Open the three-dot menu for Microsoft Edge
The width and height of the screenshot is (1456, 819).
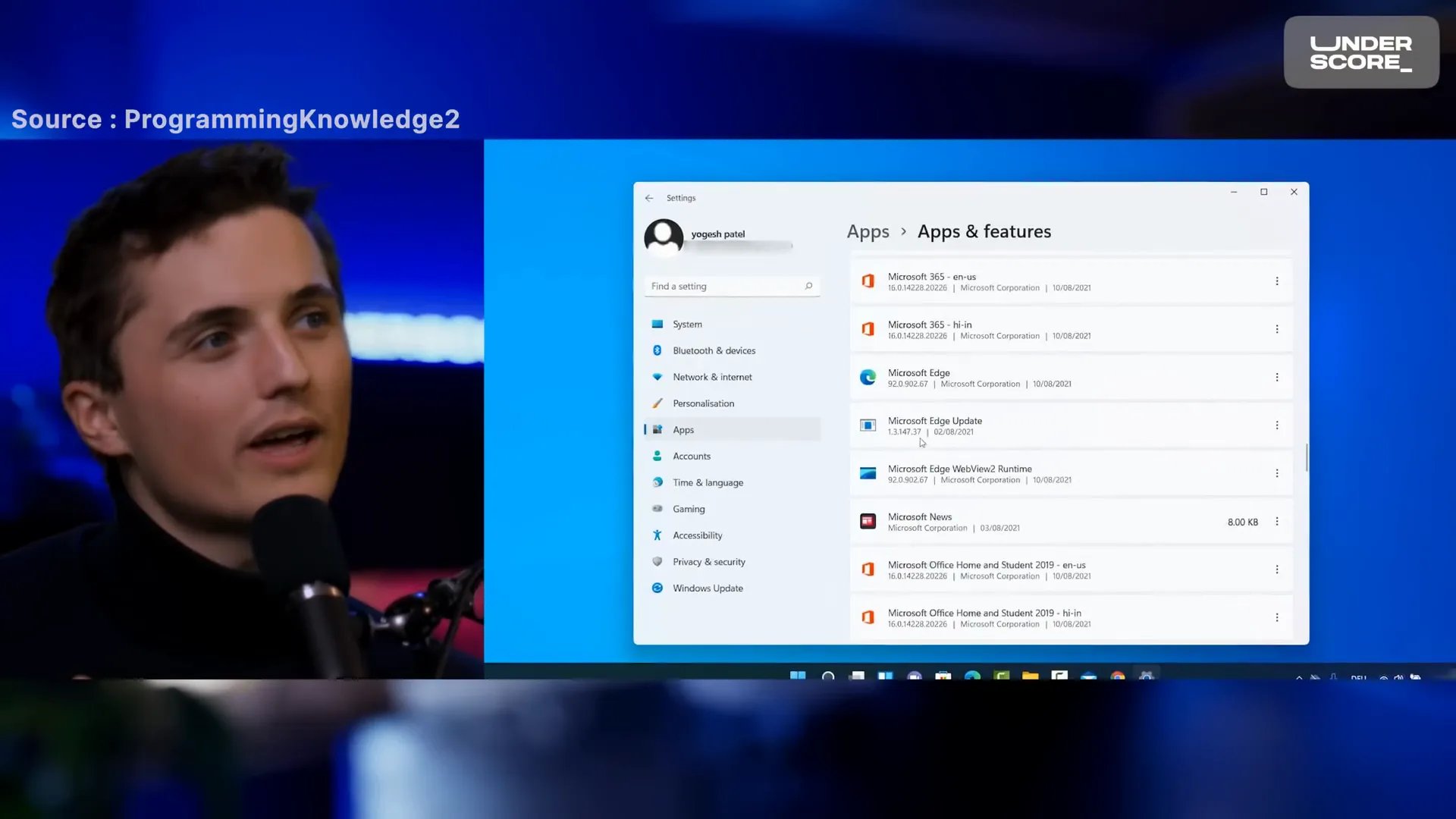tap(1277, 377)
